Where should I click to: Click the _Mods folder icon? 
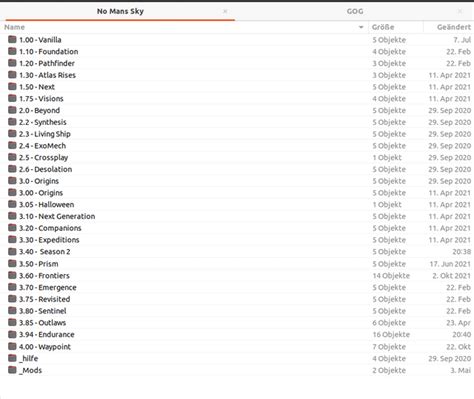[x=12, y=370]
